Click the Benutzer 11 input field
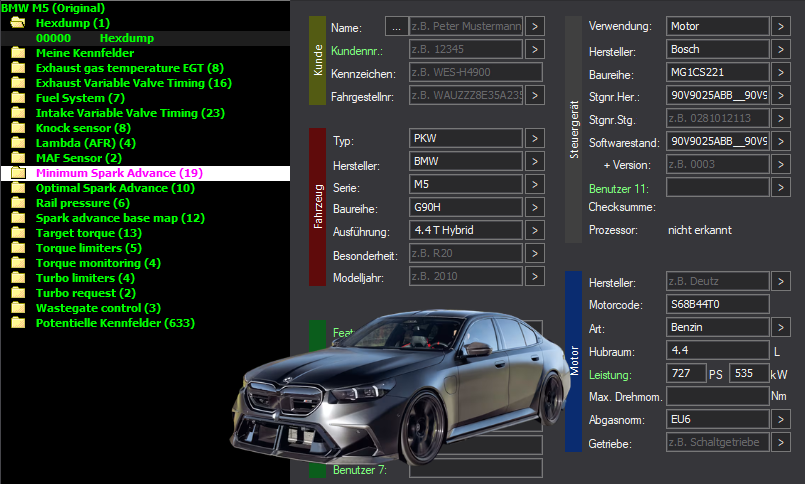The height and width of the screenshot is (484, 805). click(718, 187)
